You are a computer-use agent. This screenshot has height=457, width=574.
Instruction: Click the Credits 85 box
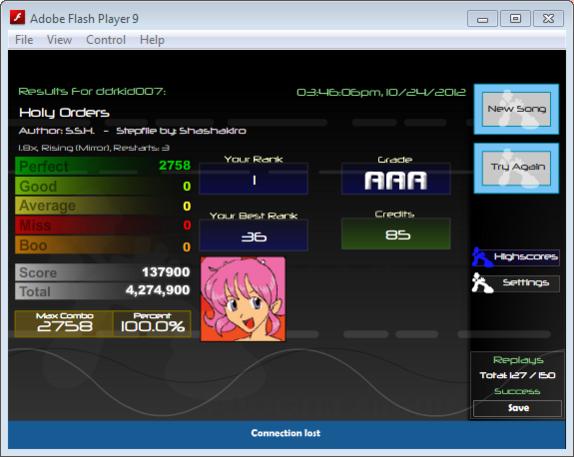pos(396,234)
